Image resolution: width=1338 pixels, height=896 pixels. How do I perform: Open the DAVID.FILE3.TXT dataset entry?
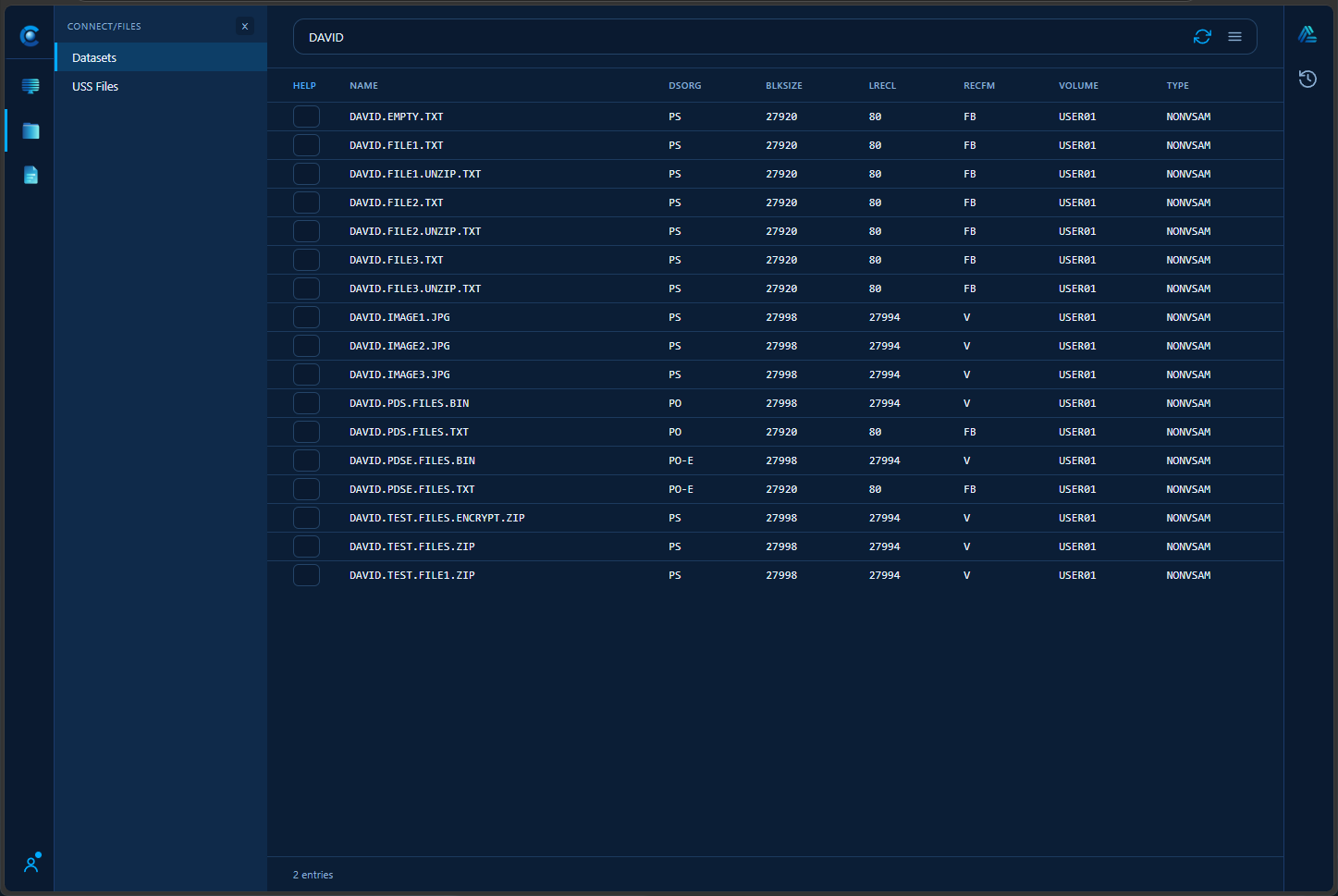(x=397, y=260)
